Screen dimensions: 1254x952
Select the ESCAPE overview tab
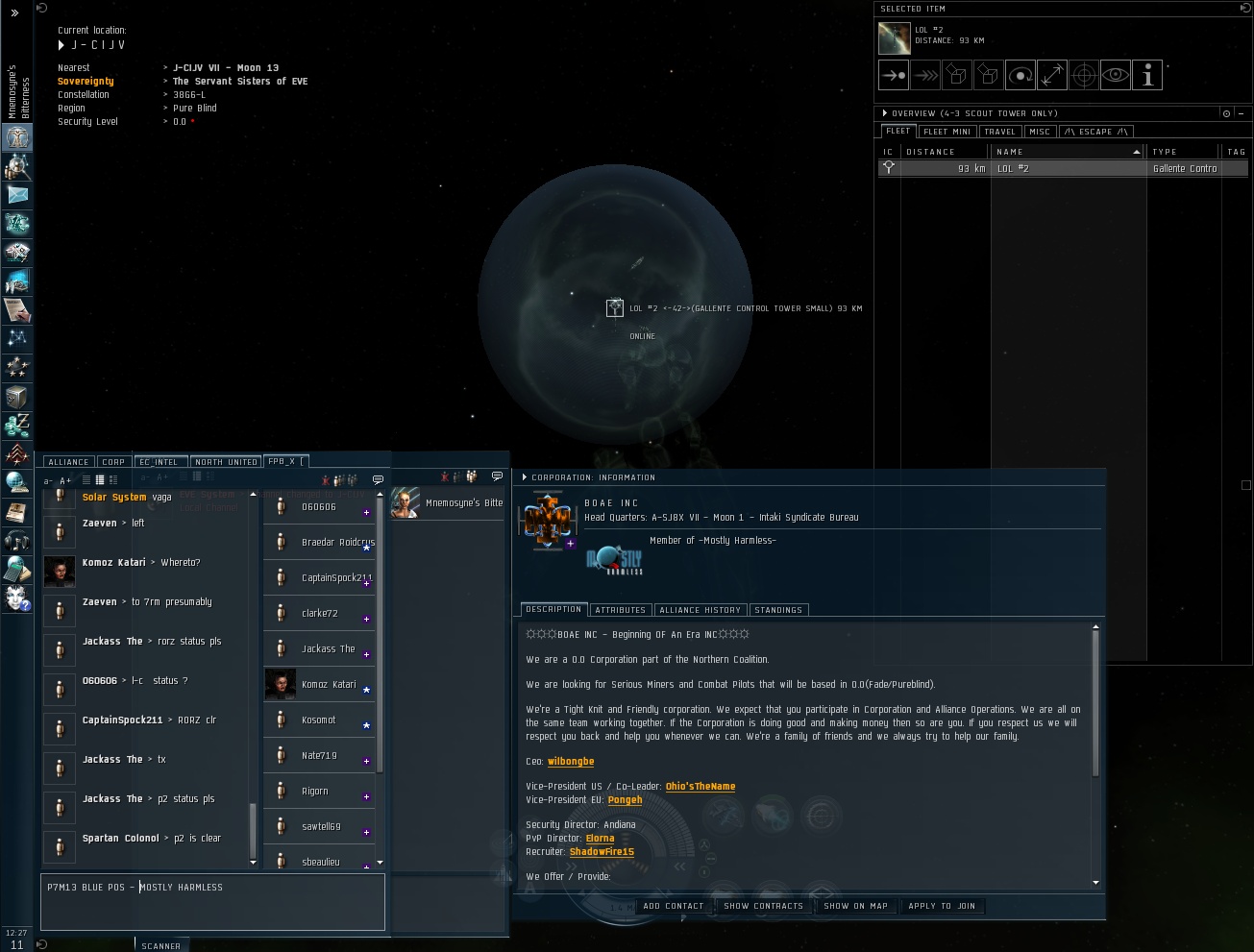[x=1095, y=132]
